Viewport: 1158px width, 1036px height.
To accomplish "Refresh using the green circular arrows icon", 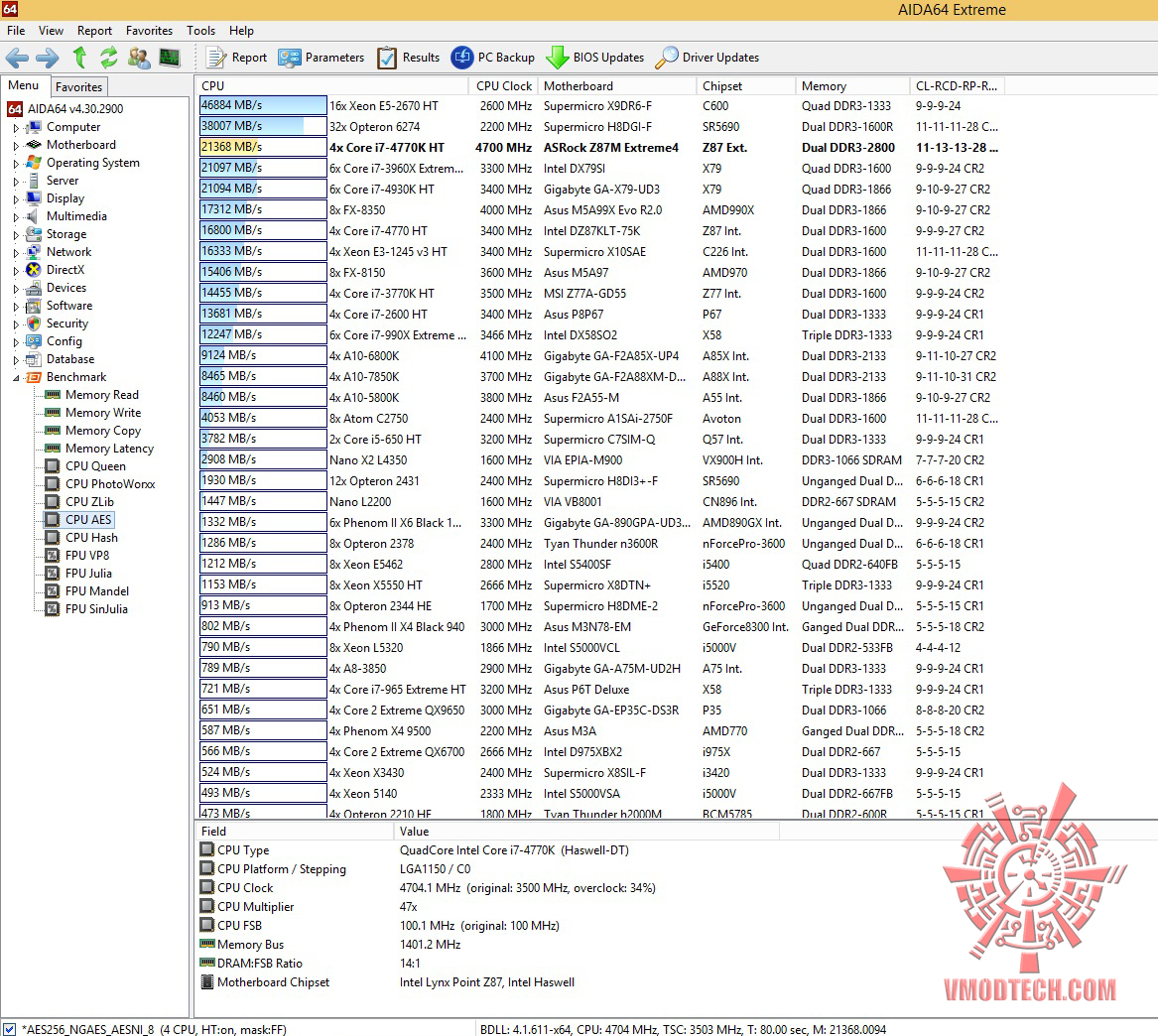I will (108, 57).
